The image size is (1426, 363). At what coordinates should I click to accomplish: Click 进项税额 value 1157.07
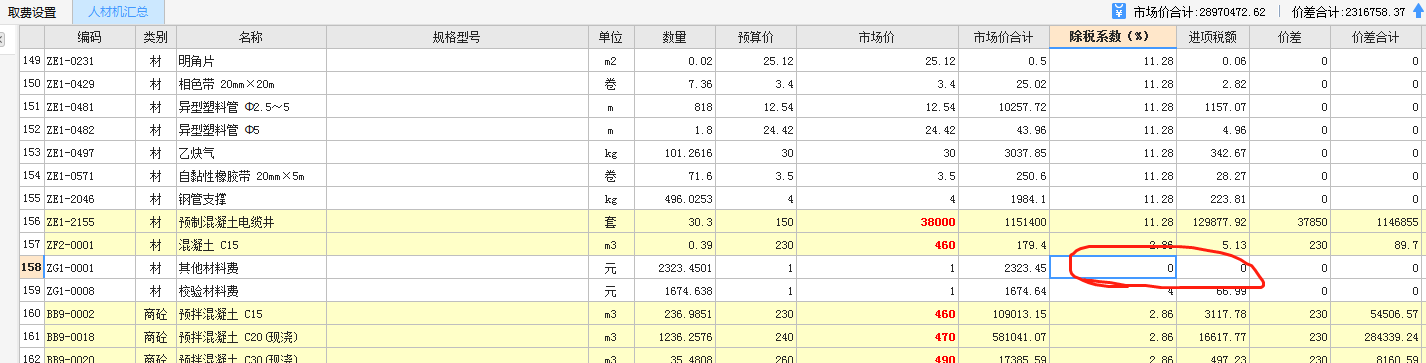click(1213, 107)
